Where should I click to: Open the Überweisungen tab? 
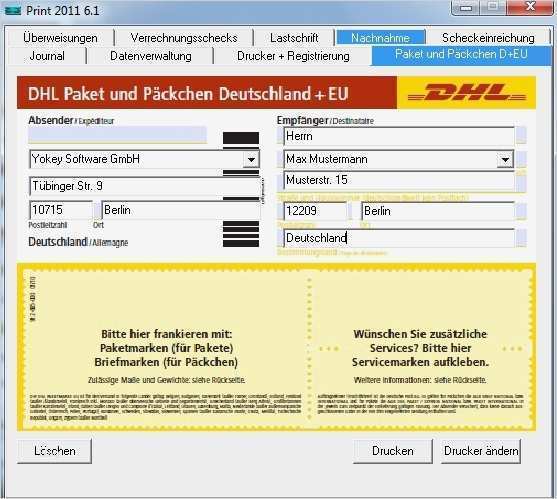click(x=60, y=38)
